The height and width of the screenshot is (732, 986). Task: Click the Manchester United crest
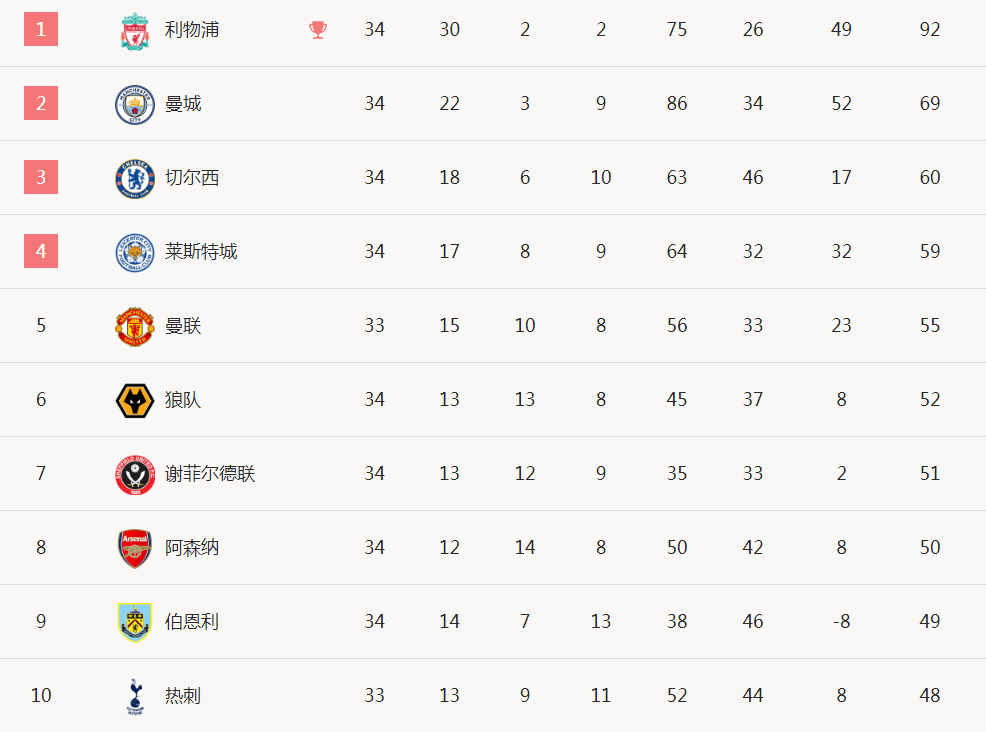coord(135,326)
